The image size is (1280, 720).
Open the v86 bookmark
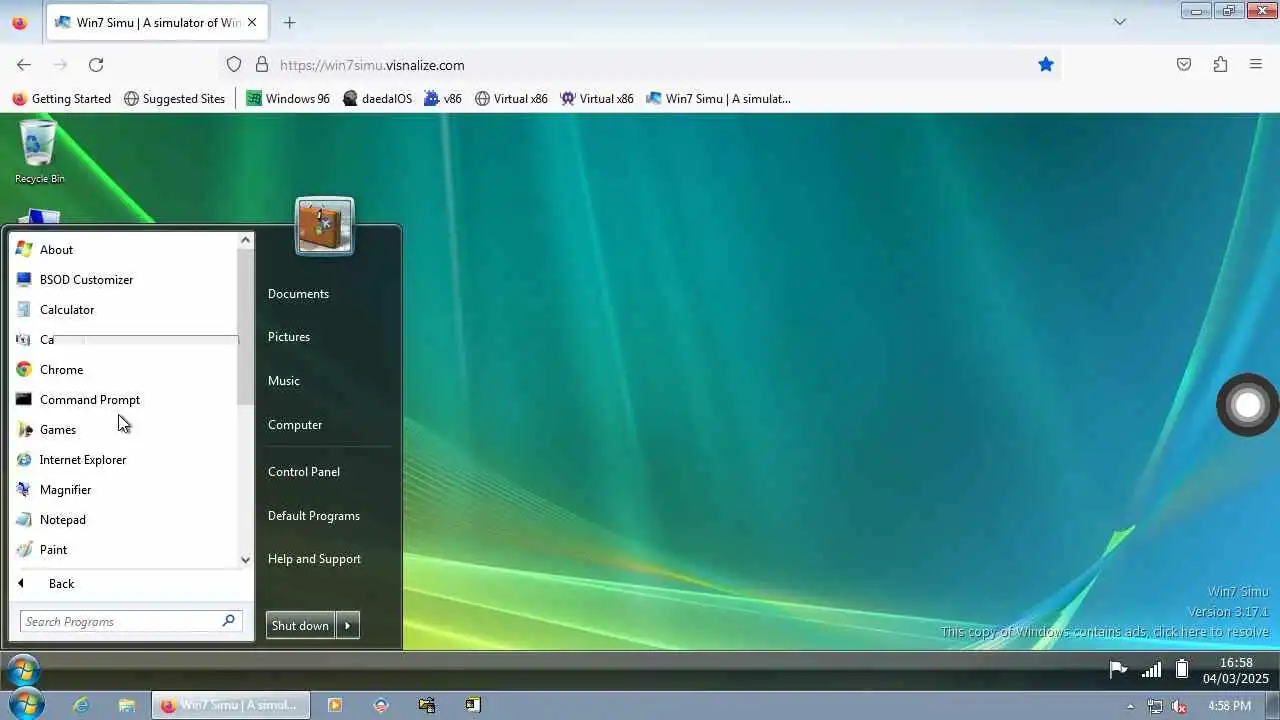click(x=443, y=98)
